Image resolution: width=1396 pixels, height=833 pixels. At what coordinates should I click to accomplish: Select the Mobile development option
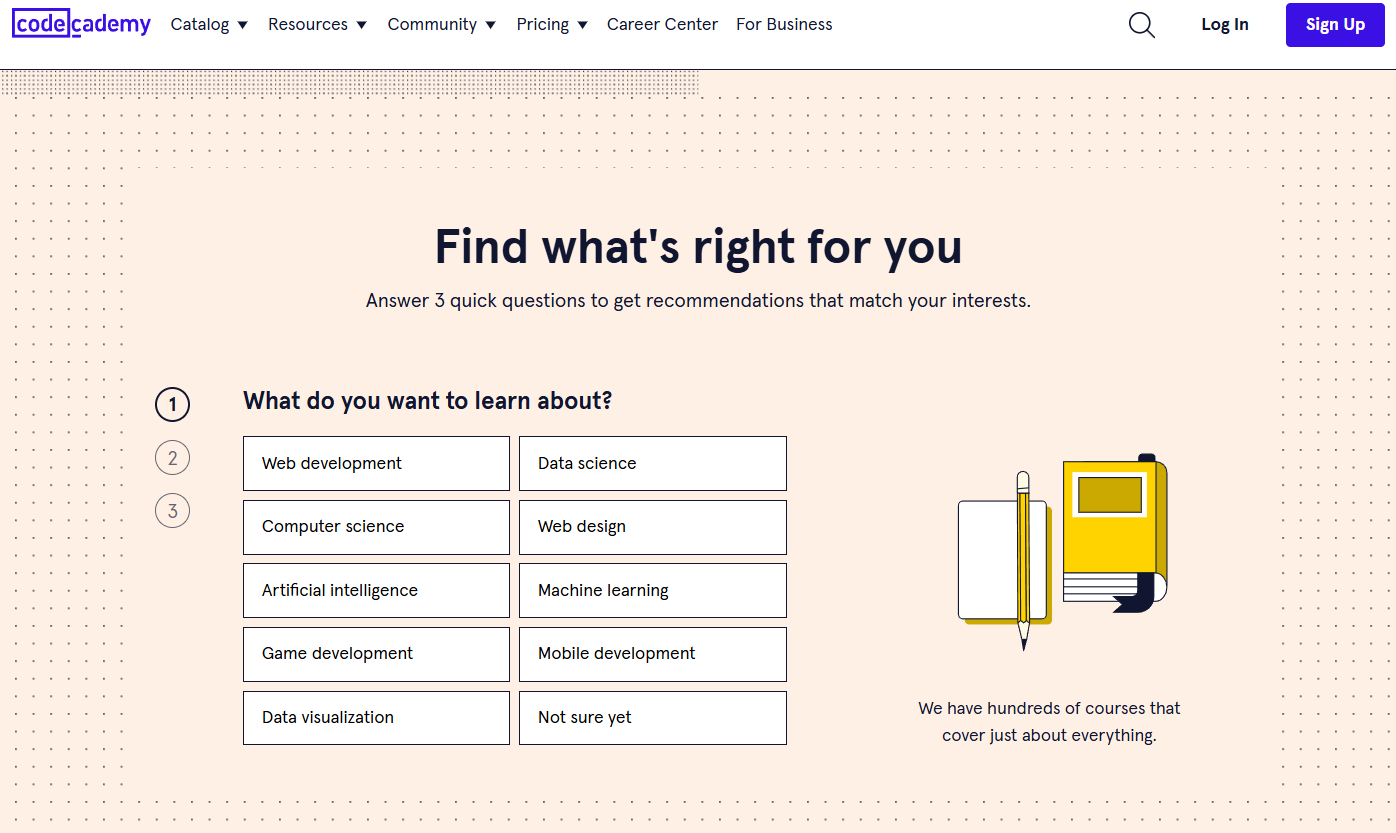pos(653,654)
